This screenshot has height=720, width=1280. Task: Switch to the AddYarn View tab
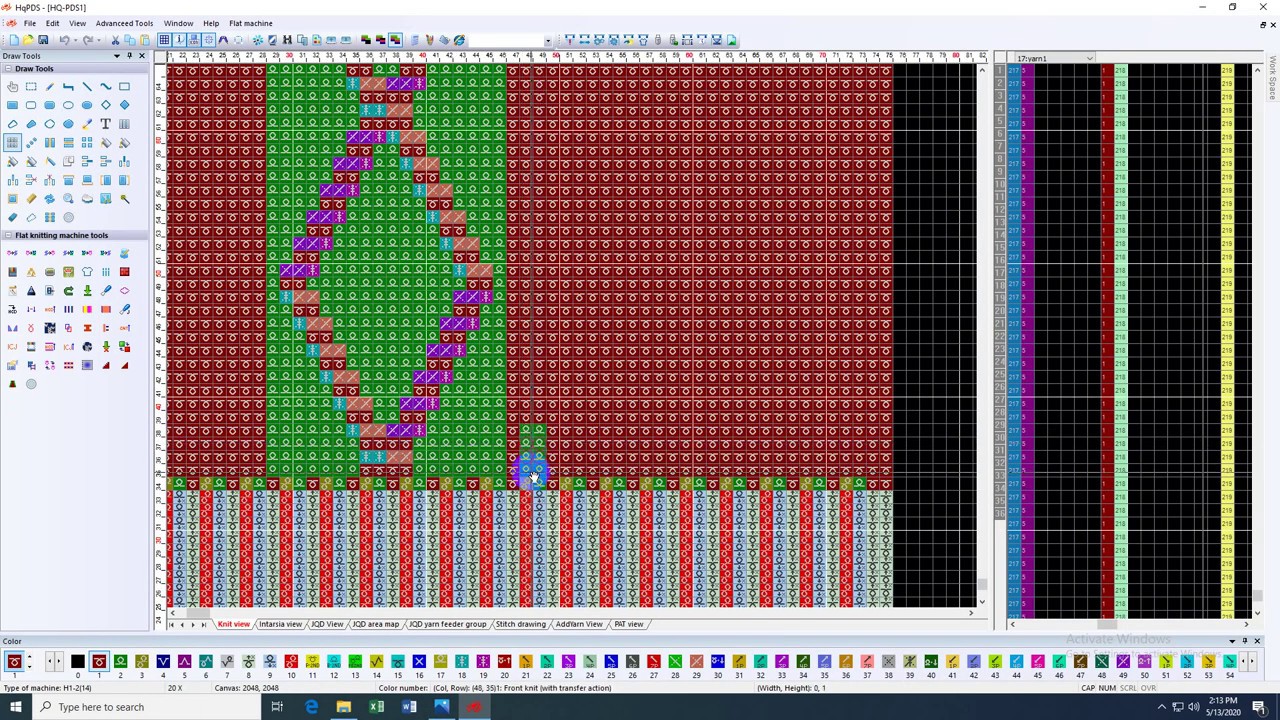point(579,624)
